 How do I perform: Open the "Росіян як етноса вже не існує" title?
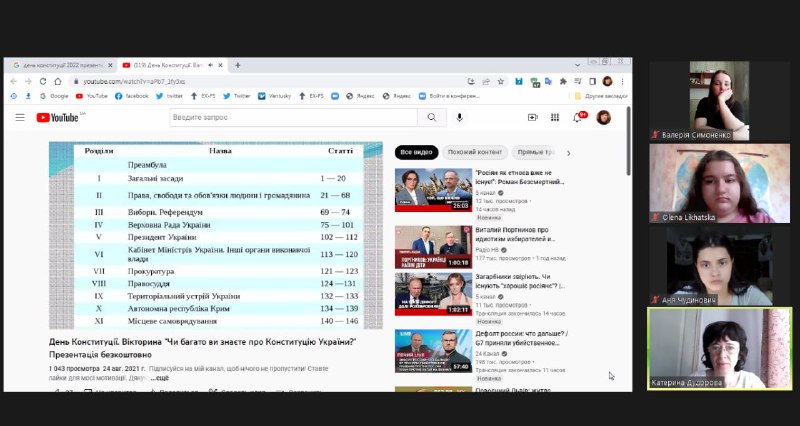pos(520,177)
